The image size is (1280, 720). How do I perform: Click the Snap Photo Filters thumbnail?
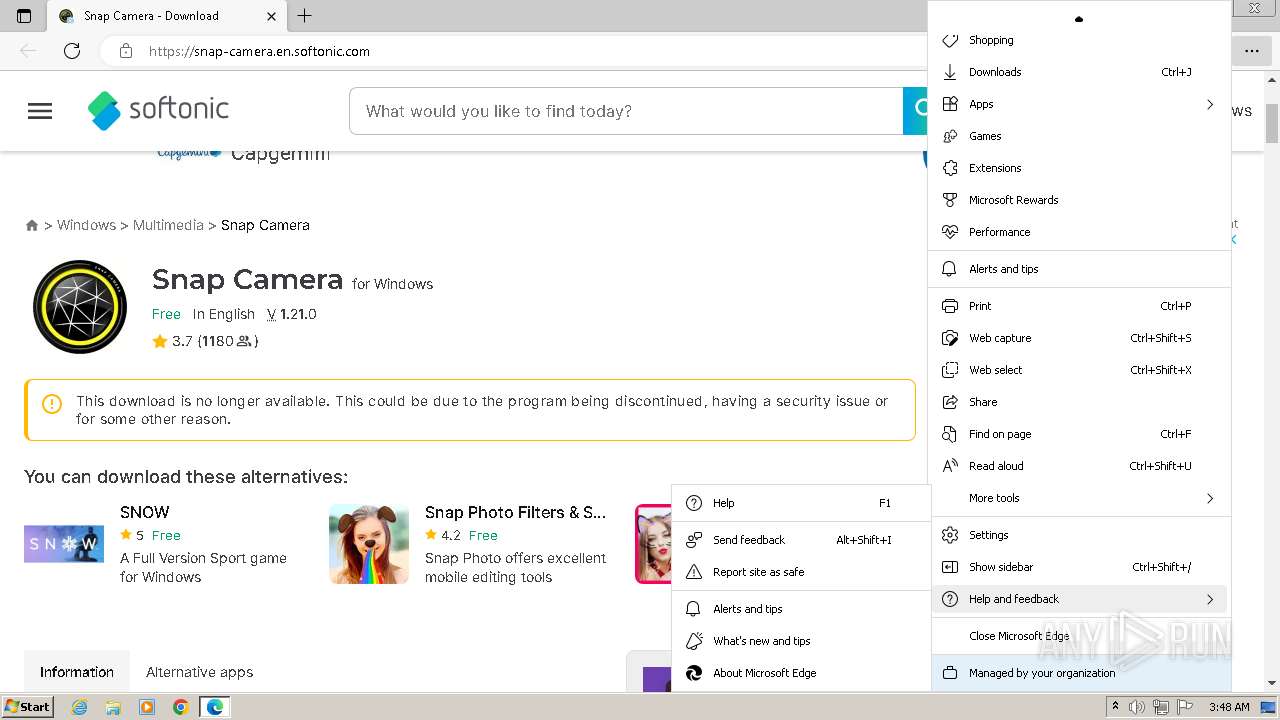click(369, 544)
